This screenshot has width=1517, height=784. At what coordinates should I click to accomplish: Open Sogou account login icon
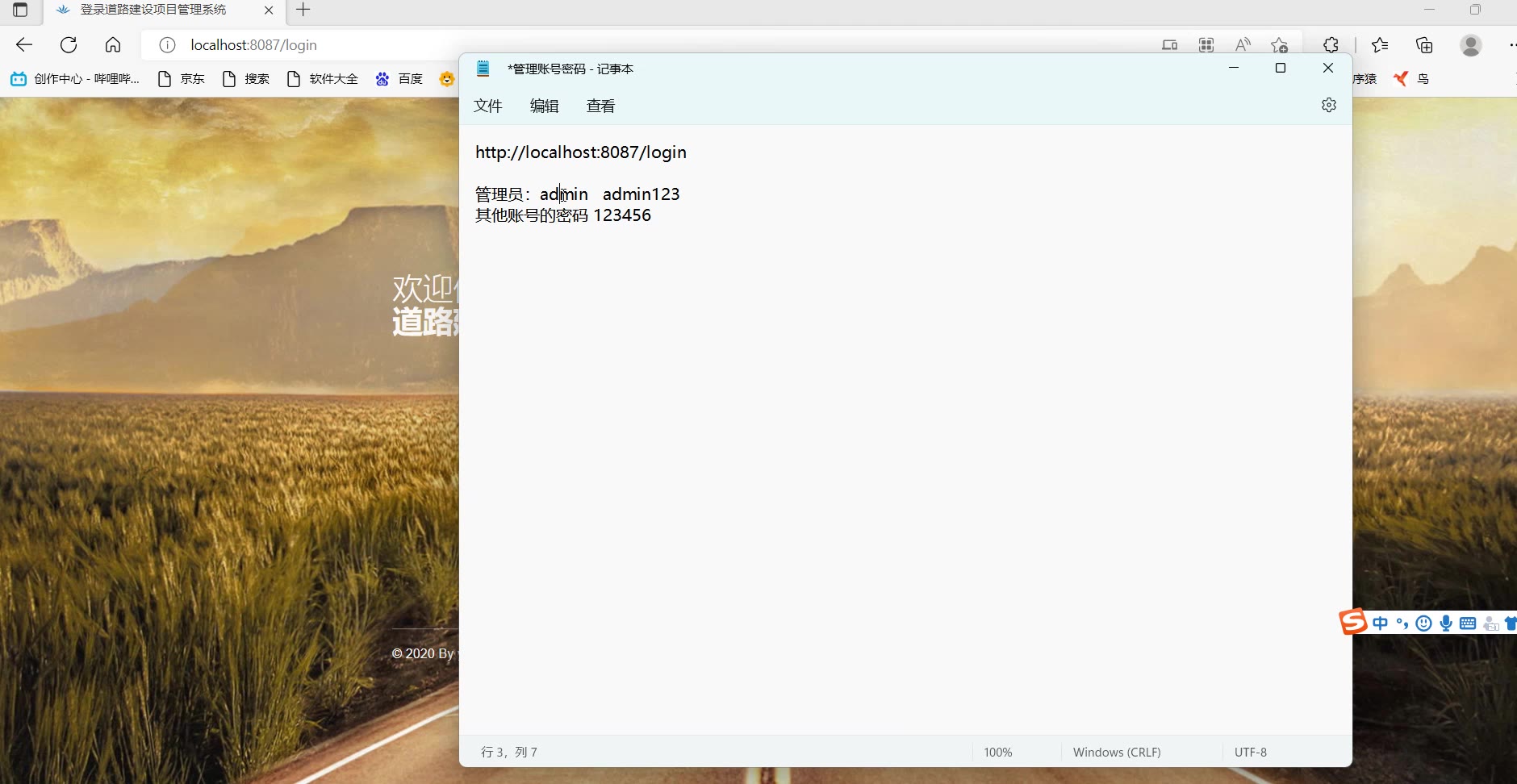1490,623
